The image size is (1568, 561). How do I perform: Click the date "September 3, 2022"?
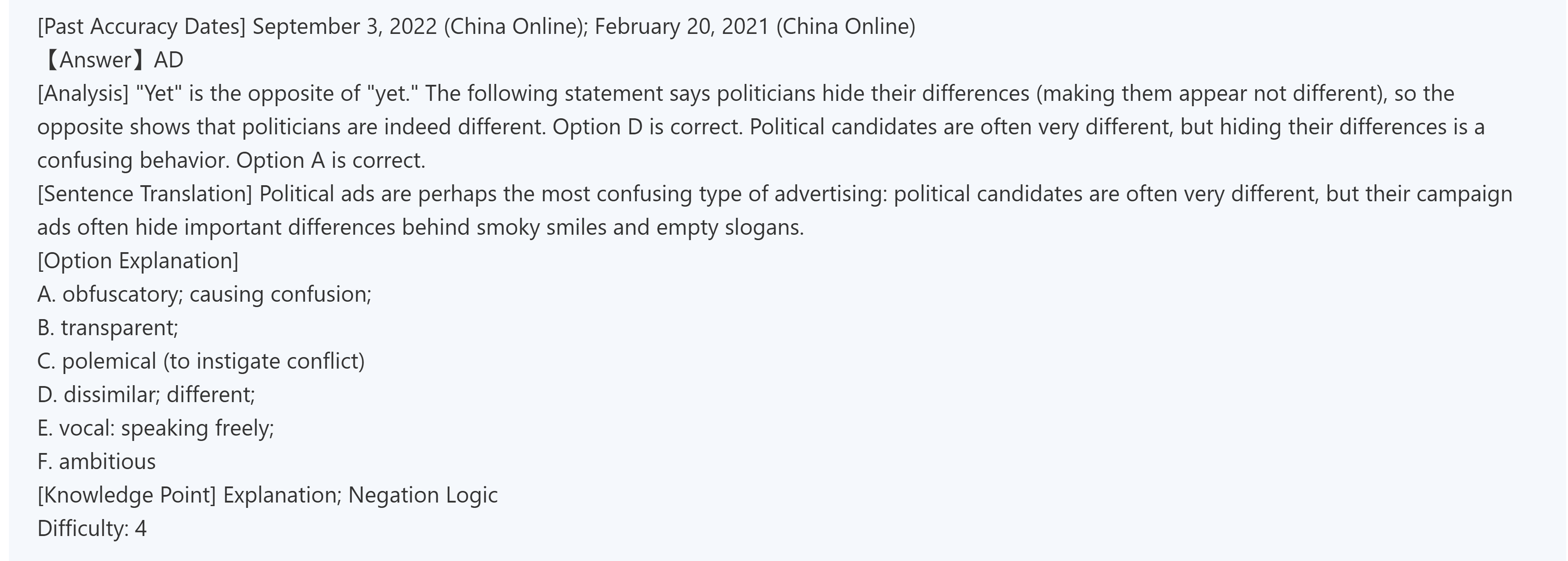coord(345,27)
